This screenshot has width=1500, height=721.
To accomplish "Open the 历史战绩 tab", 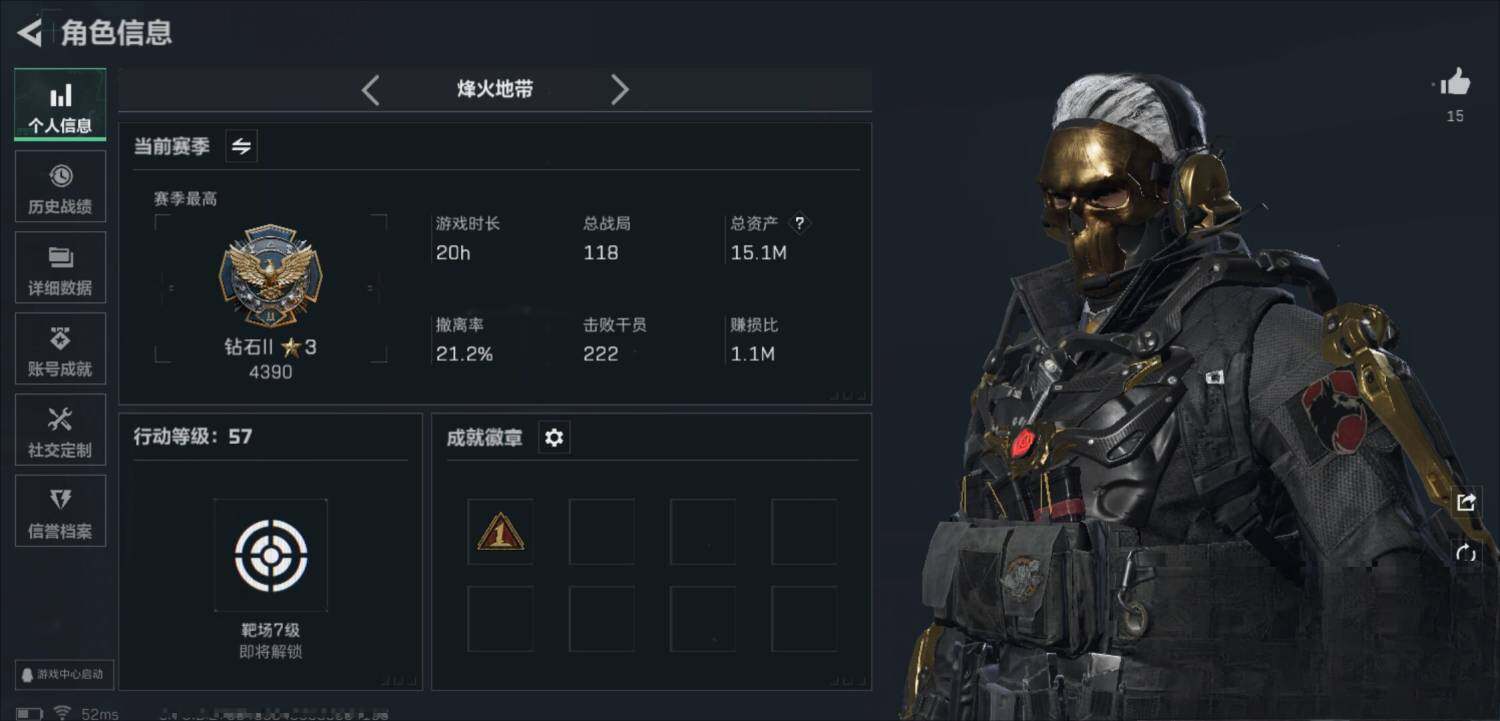I will click(x=60, y=187).
